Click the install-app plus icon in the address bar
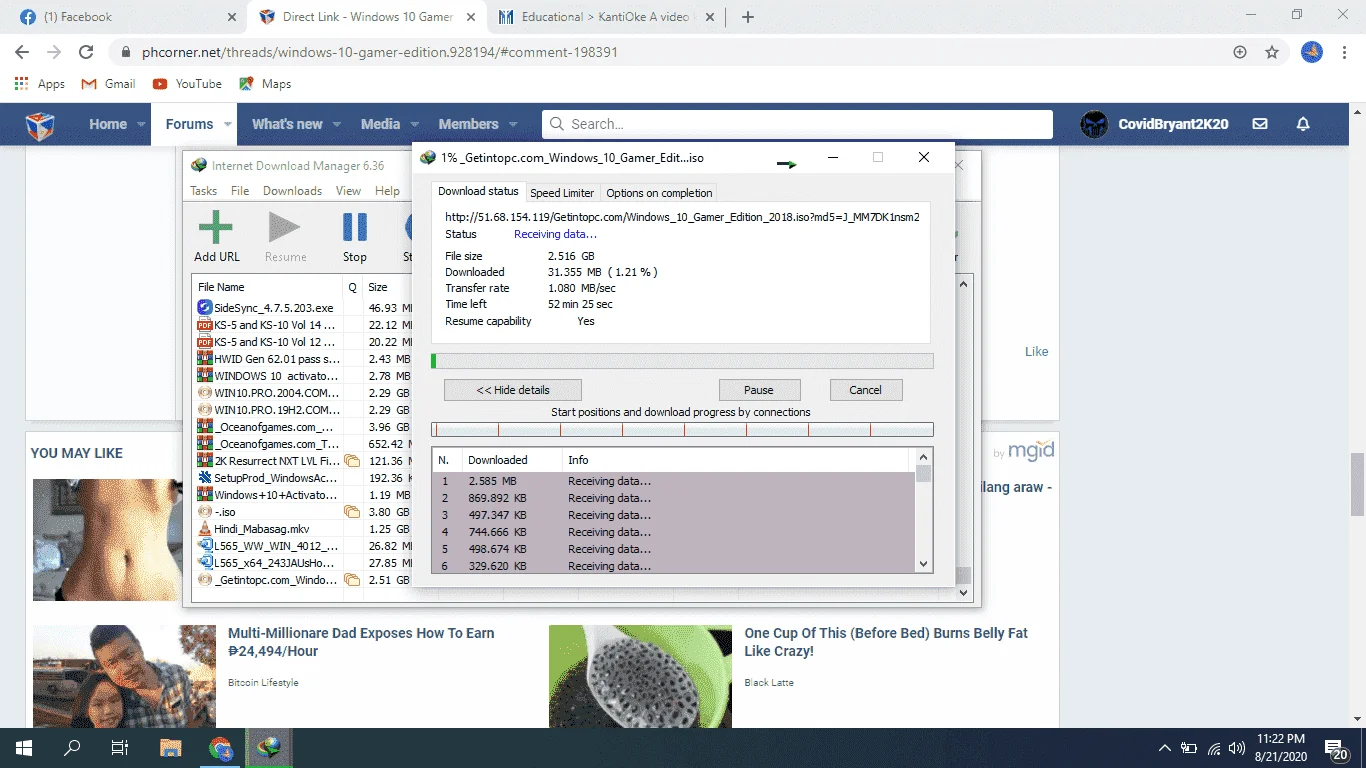Viewport: 1366px width, 768px height. coord(1240,52)
